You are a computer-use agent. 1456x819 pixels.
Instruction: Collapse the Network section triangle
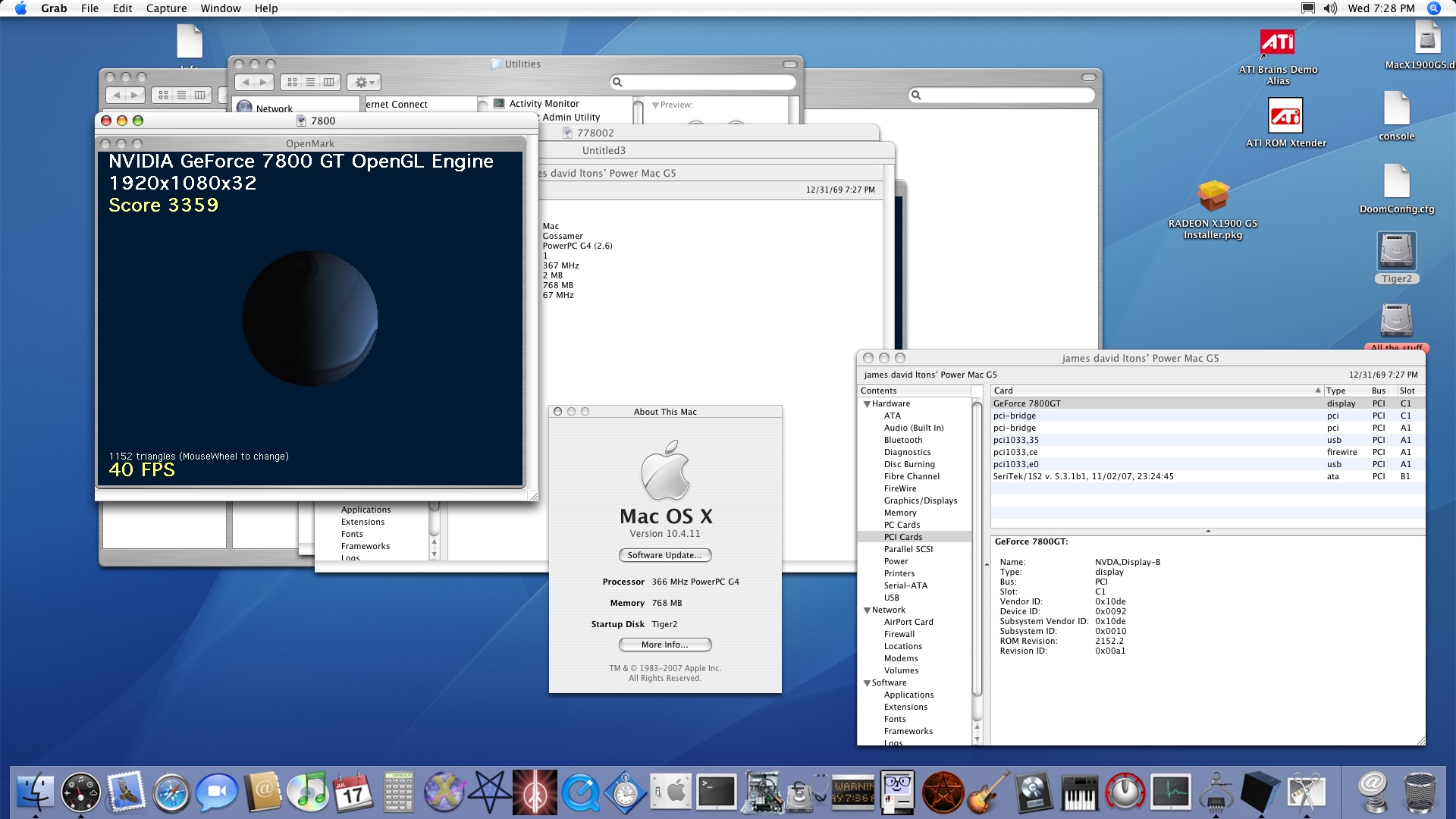pos(867,610)
